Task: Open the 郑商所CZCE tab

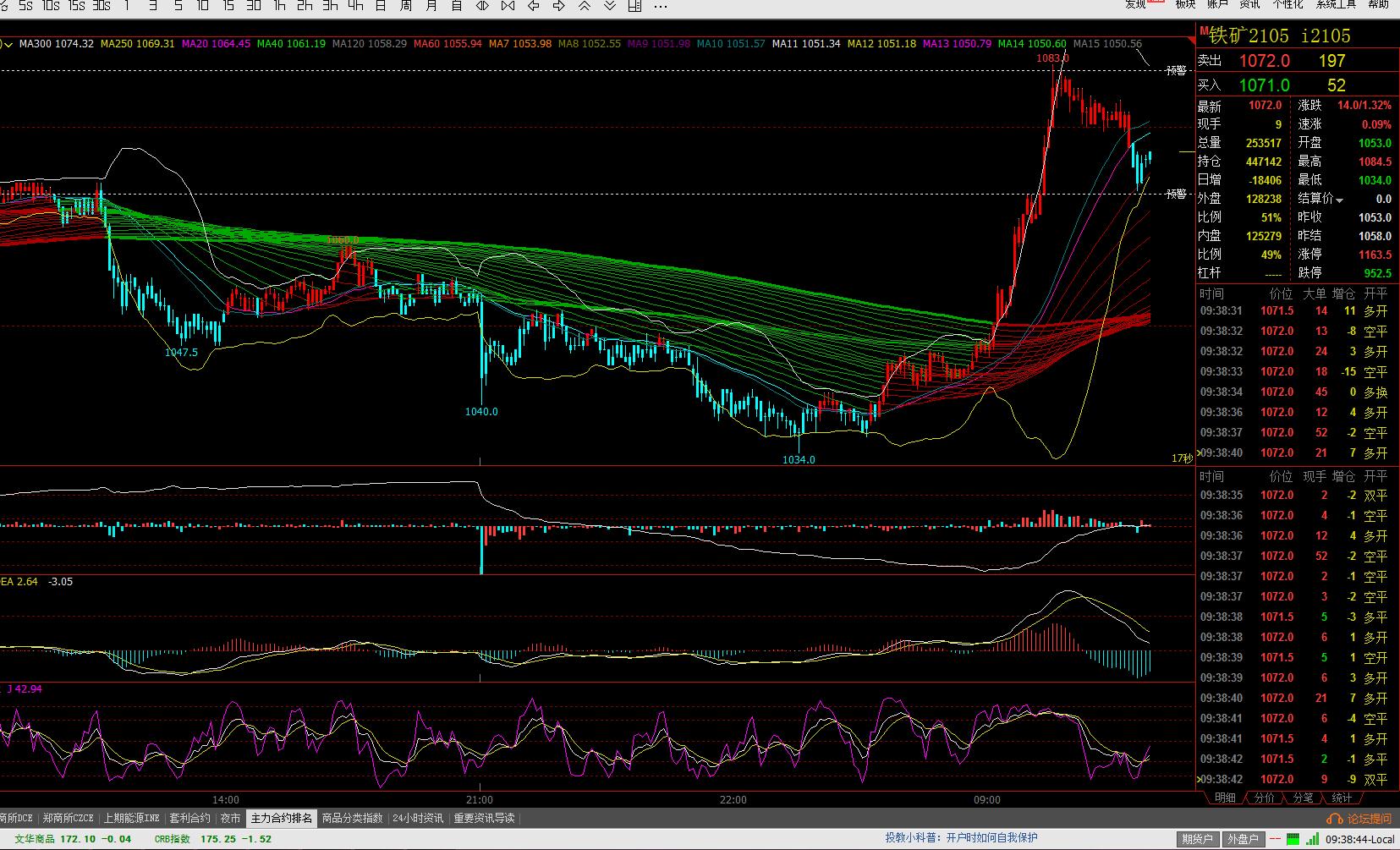Action: [x=69, y=819]
